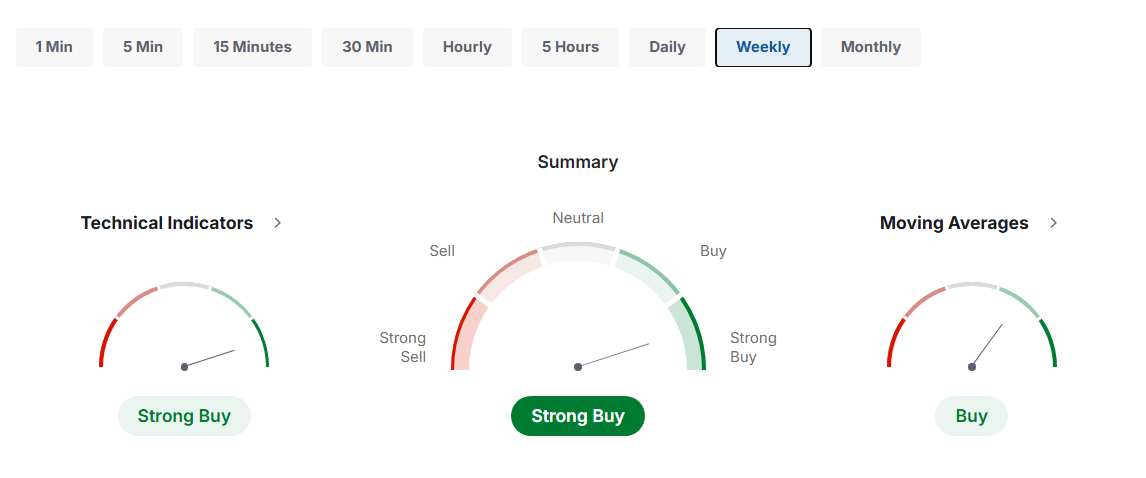Click the Moving Averages Buy label

pos(971,416)
